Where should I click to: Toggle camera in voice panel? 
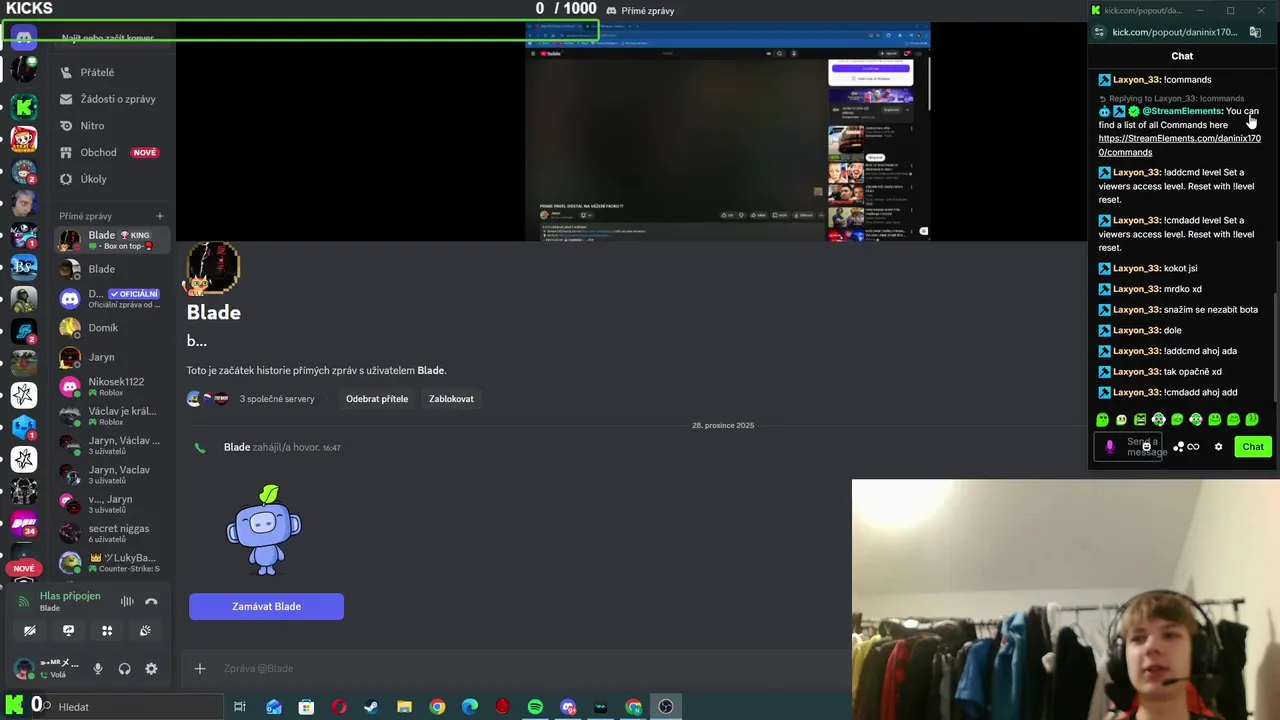point(30,630)
